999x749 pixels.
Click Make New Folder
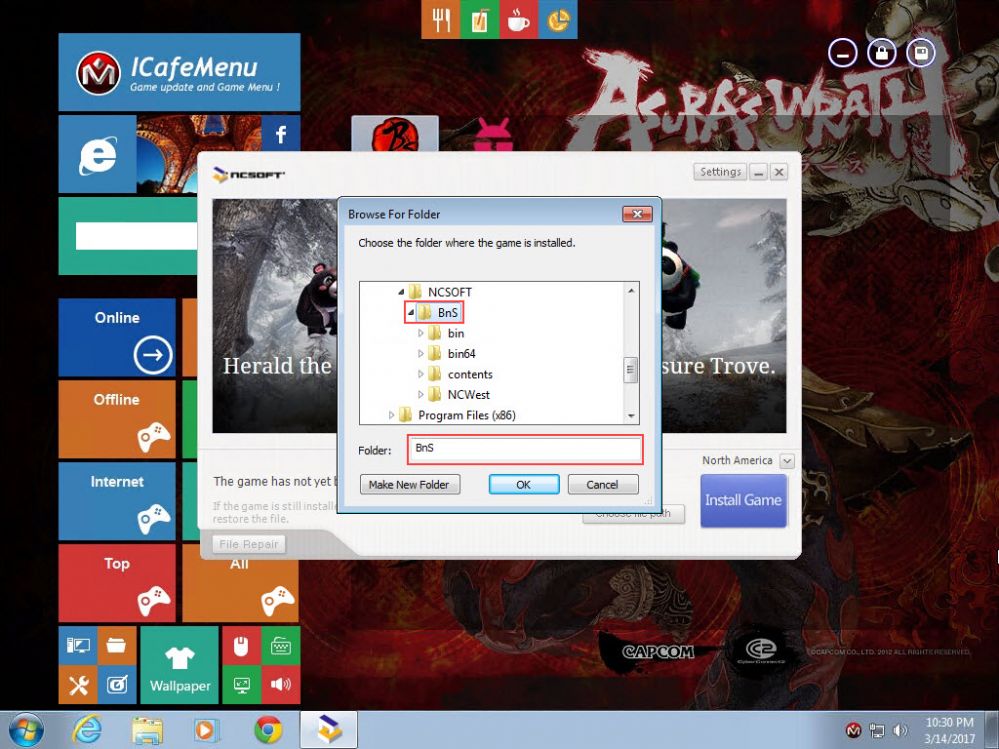[x=410, y=485]
